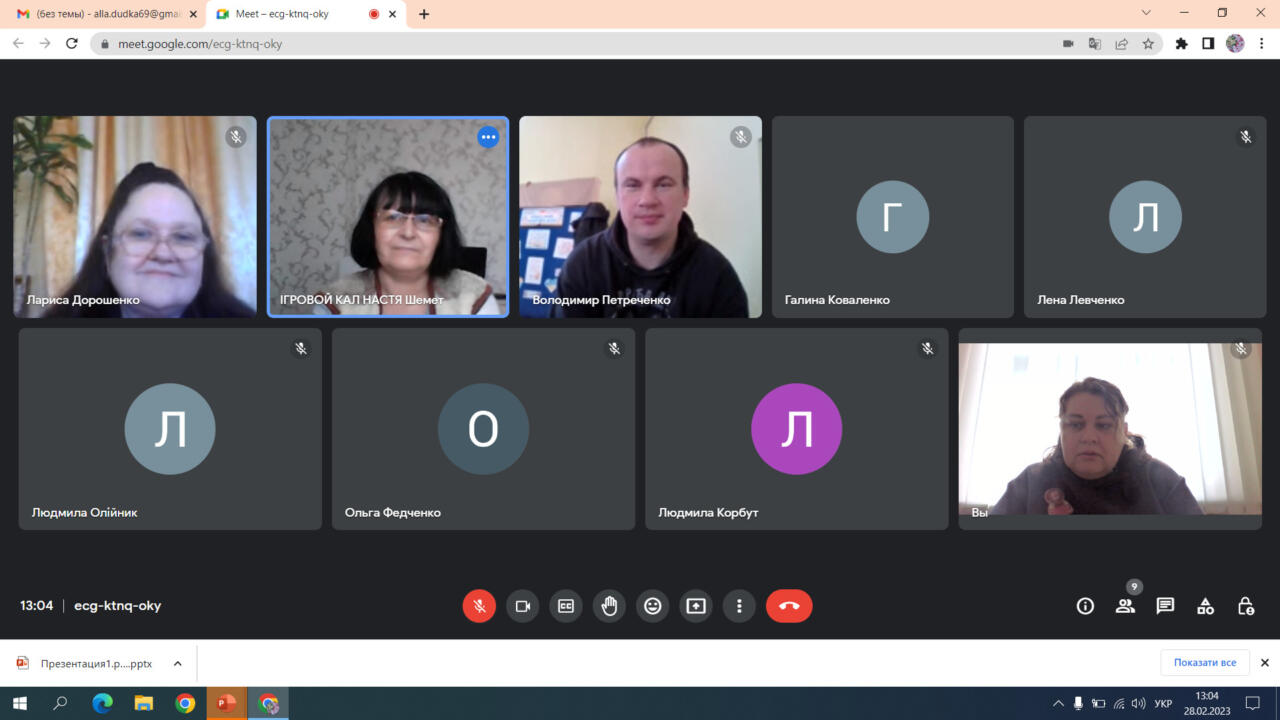Click the Лена Левченко avatar tile

tap(1145, 217)
